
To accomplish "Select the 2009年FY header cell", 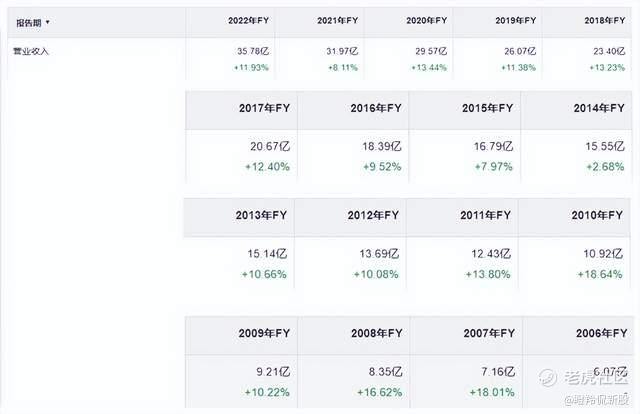I will pyautogui.click(x=265, y=334).
